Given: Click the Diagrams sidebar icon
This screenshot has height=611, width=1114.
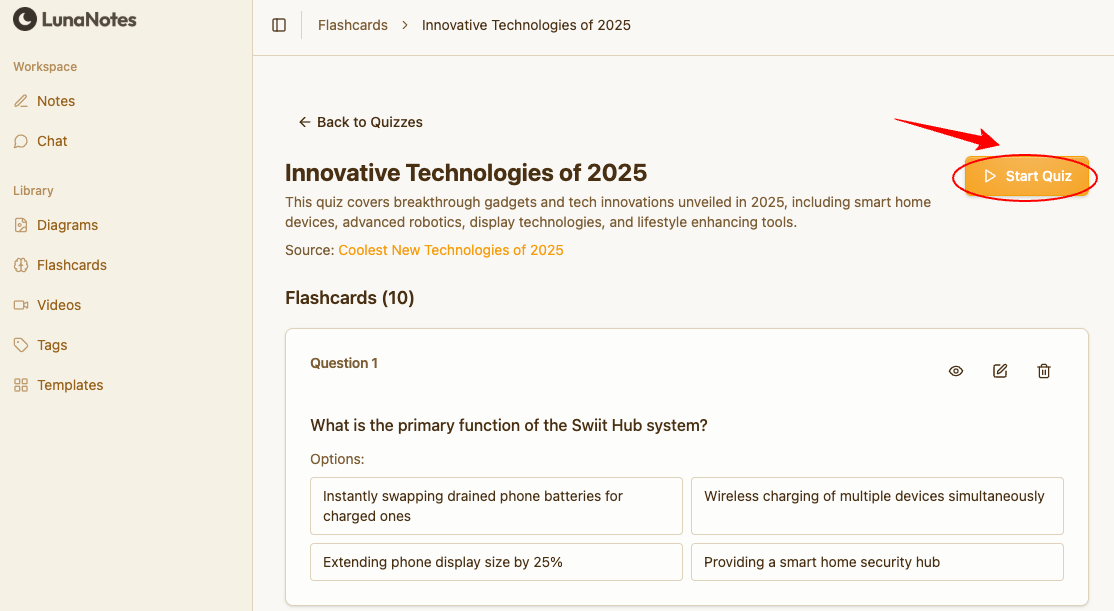Looking at the screenshot, I should [x=21, y=225].
